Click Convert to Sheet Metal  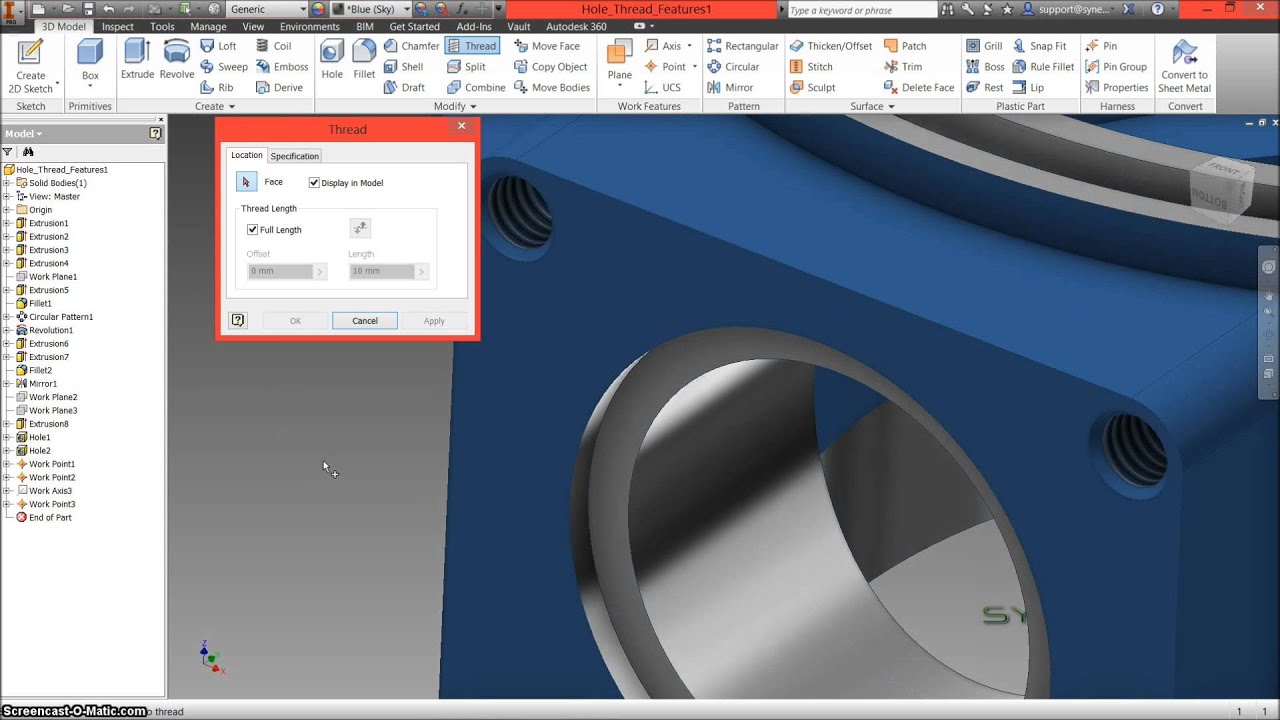click(x=1184, y=66)
